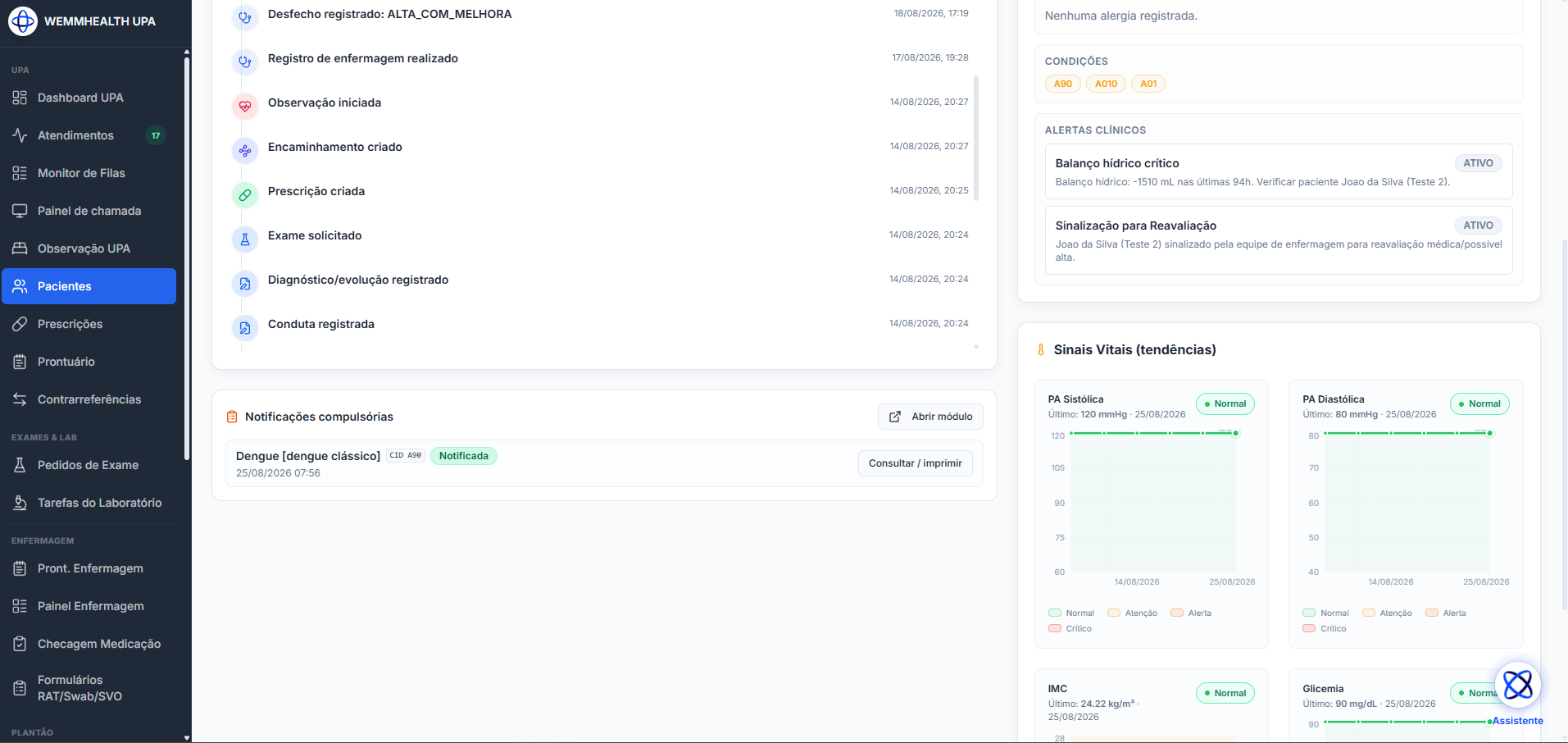Click Consultar / imprimir for Dengue notification
This screenshot has height=743, width=1568.
point(915,463)
